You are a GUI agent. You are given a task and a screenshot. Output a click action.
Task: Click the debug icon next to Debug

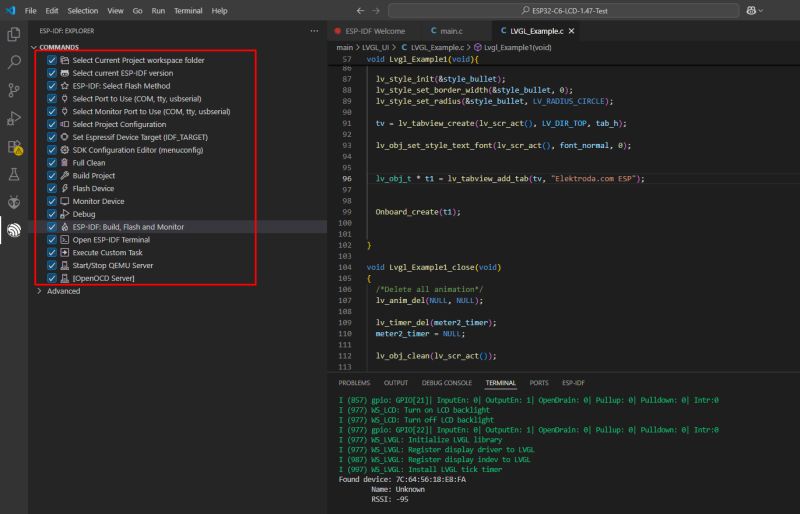[65, 214]
